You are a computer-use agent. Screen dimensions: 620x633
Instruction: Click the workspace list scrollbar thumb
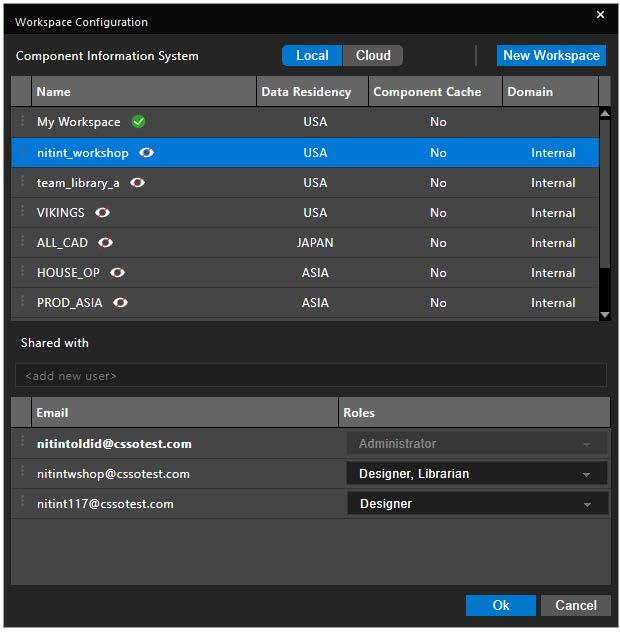pyautogui.click(x=605, y=194)
